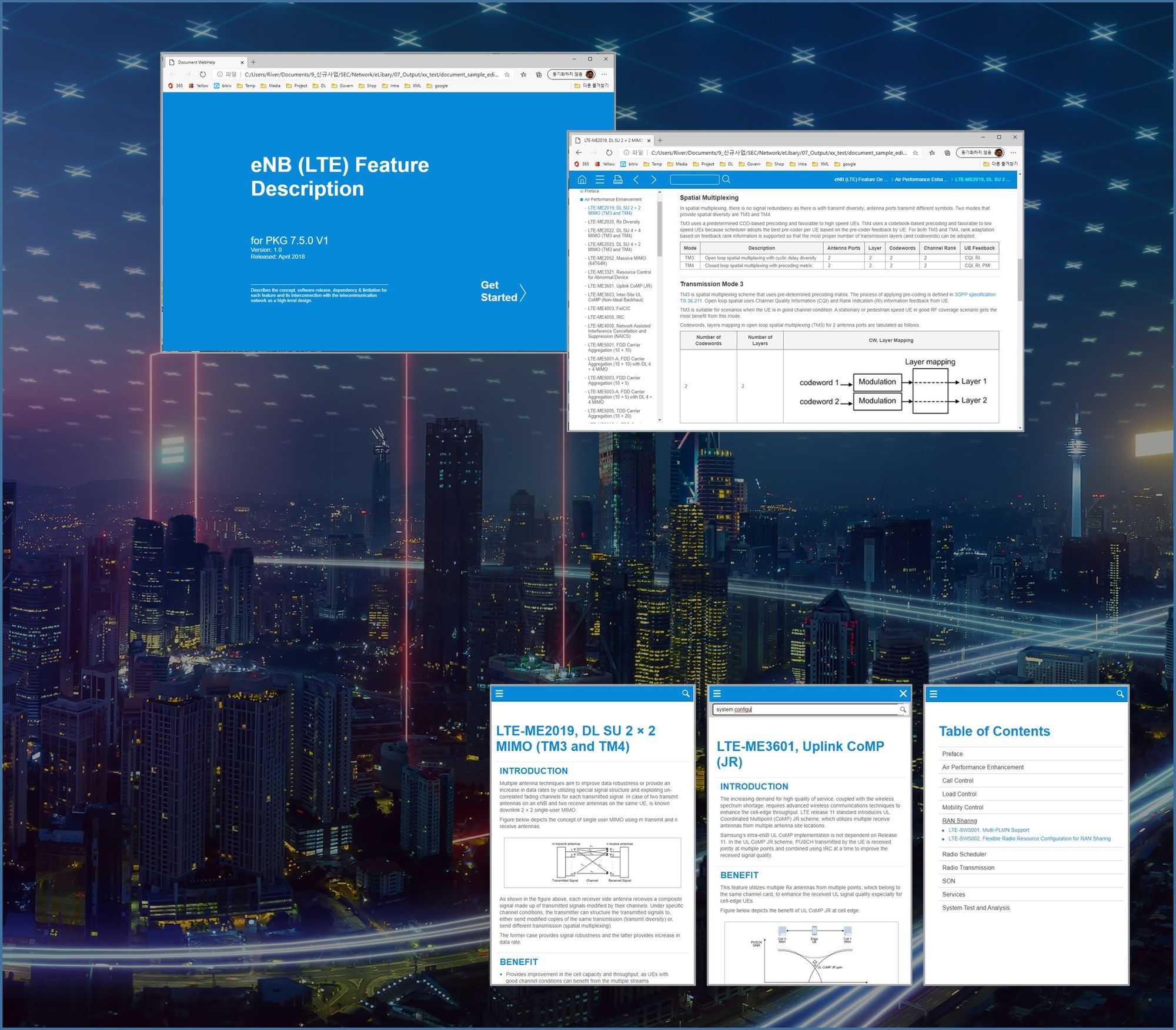This screenshot has height=1030, width=1176.
Task: Go to previous topic with left chevron
Action: tap(636, 179)
